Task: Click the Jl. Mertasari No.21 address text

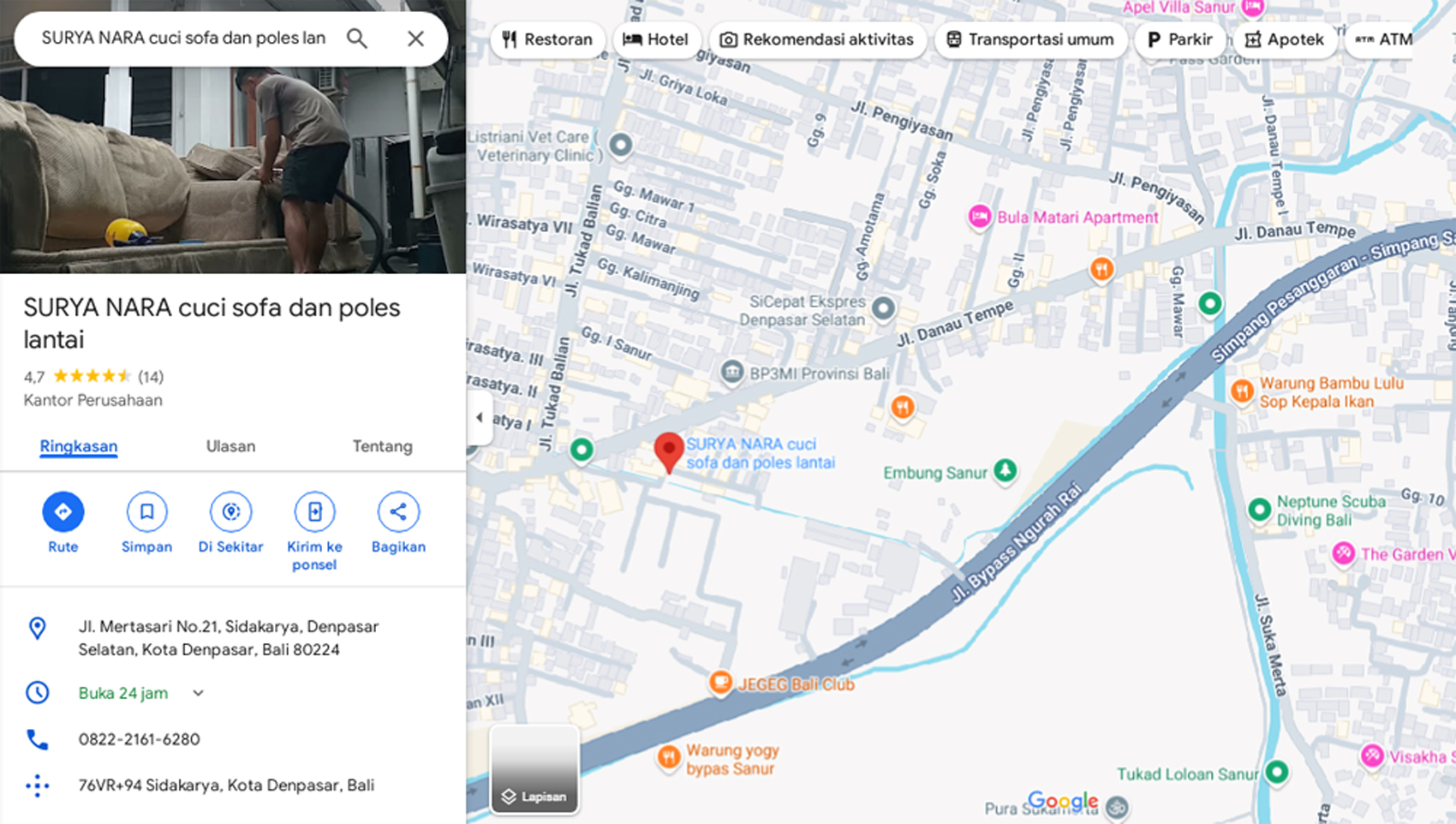Action: (x=229, y=638)
